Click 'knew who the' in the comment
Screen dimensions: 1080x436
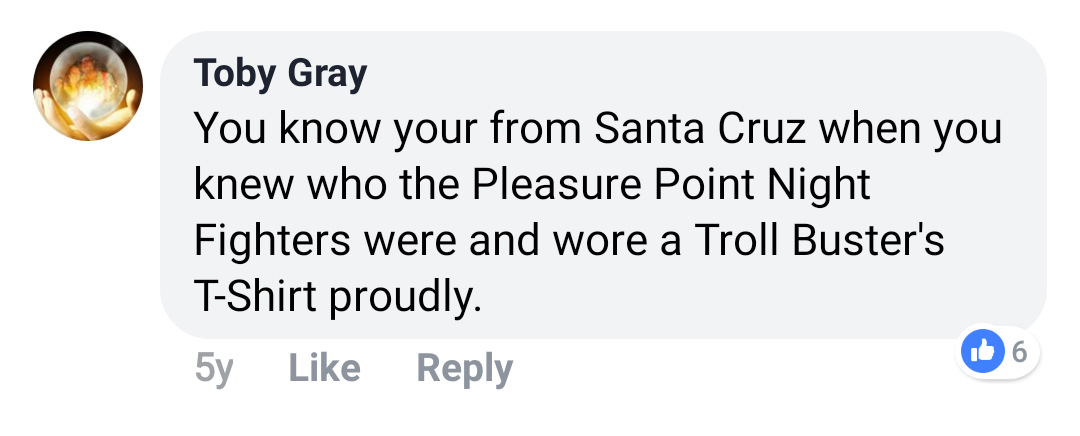coord(319,184)
